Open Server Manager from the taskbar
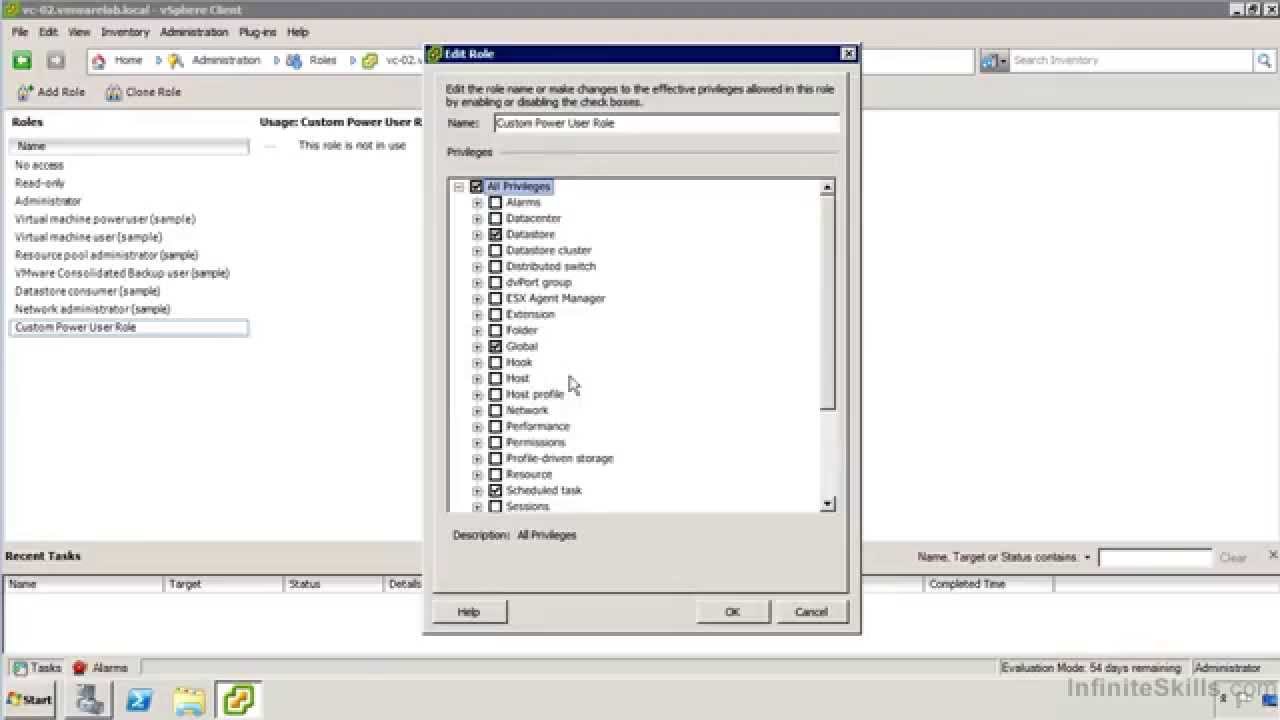Image resolution: width=1280 pixels, height=720 pixels. tap(90, 699)
